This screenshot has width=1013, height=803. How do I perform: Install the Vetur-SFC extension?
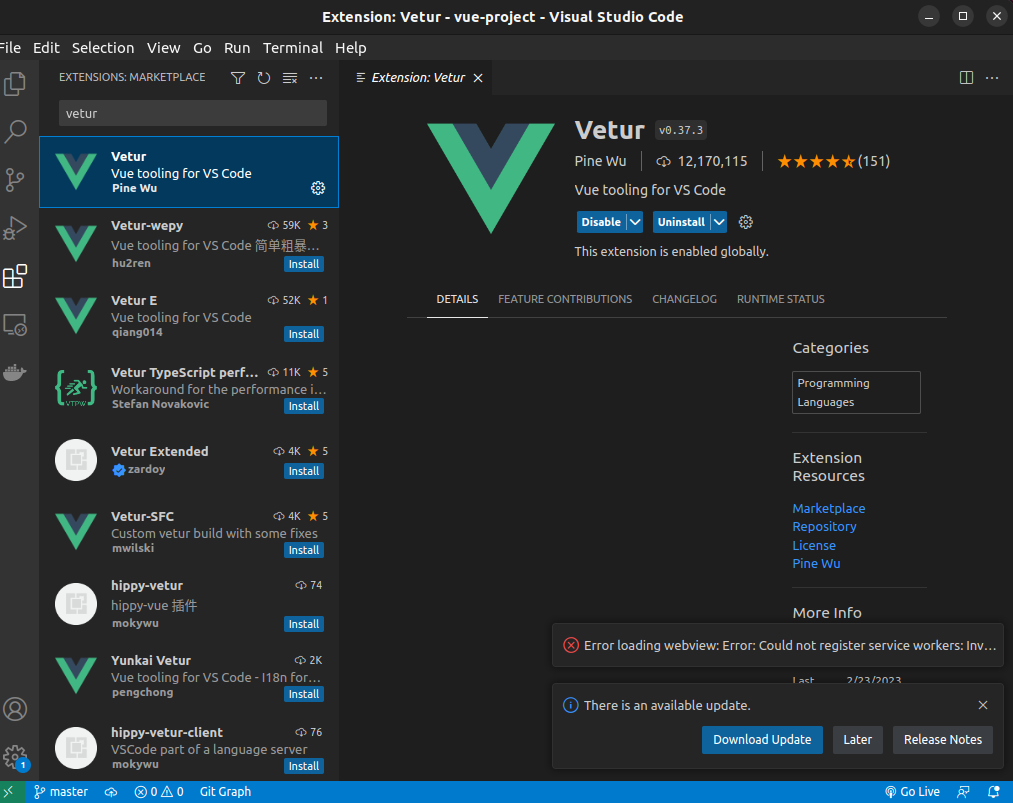pos(304,550)
